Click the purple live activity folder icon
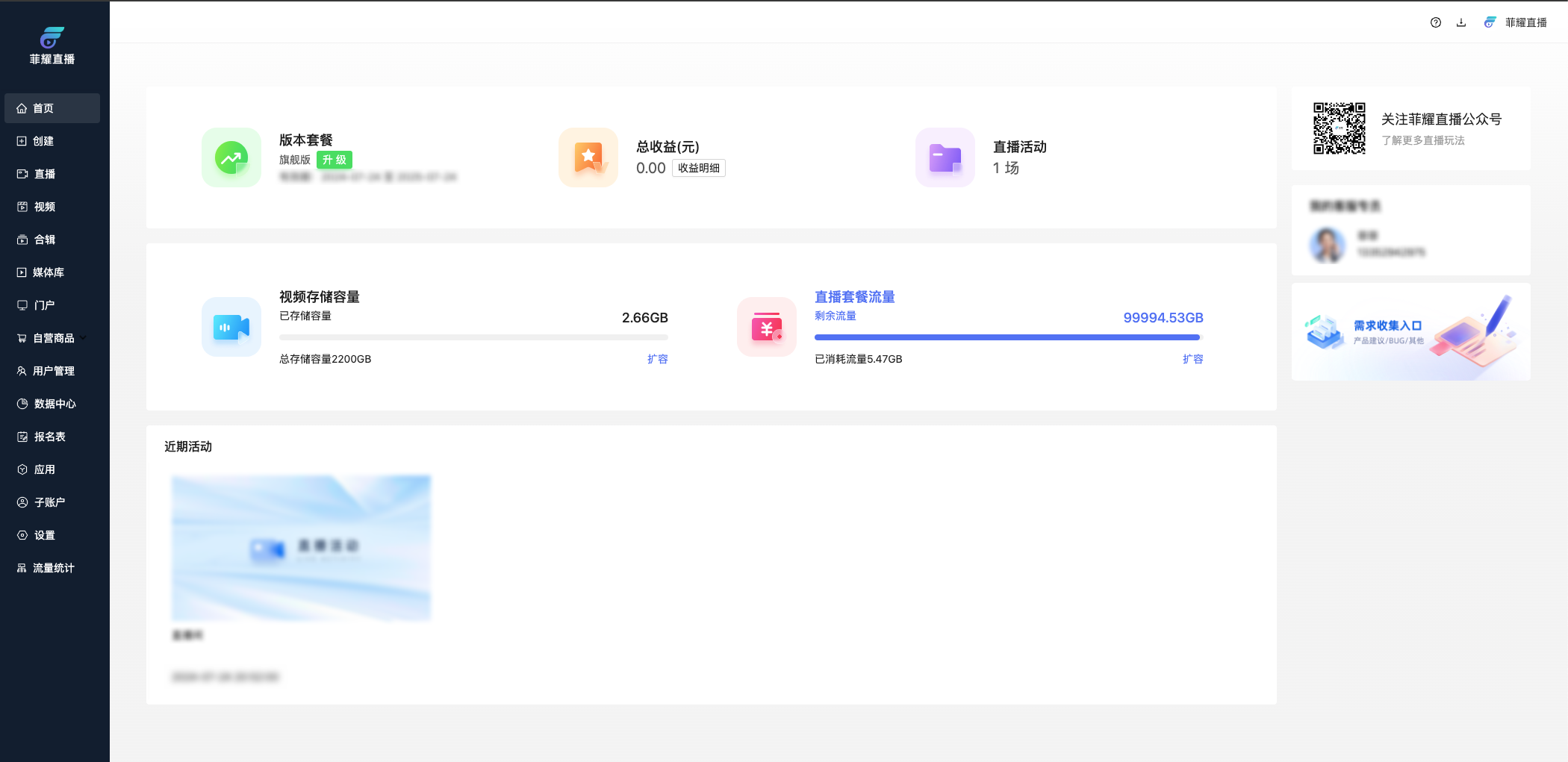Image resolution: width=1568 pixels, height=762 pixels. (x=945, y=157)
